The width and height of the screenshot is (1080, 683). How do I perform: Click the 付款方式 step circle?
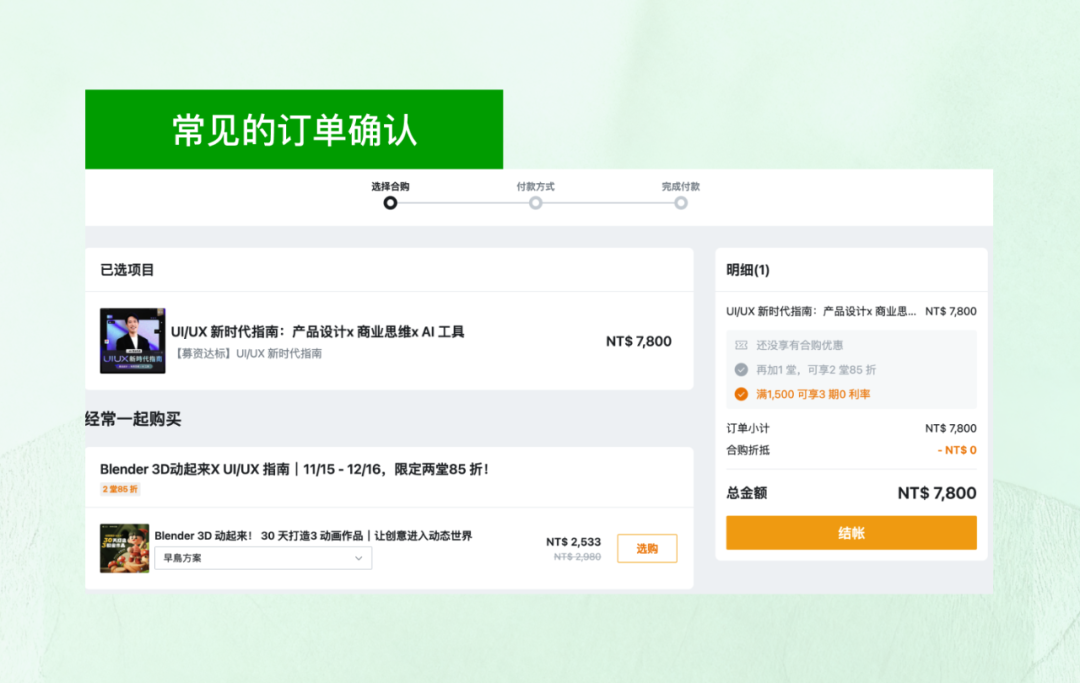[536, 202]
